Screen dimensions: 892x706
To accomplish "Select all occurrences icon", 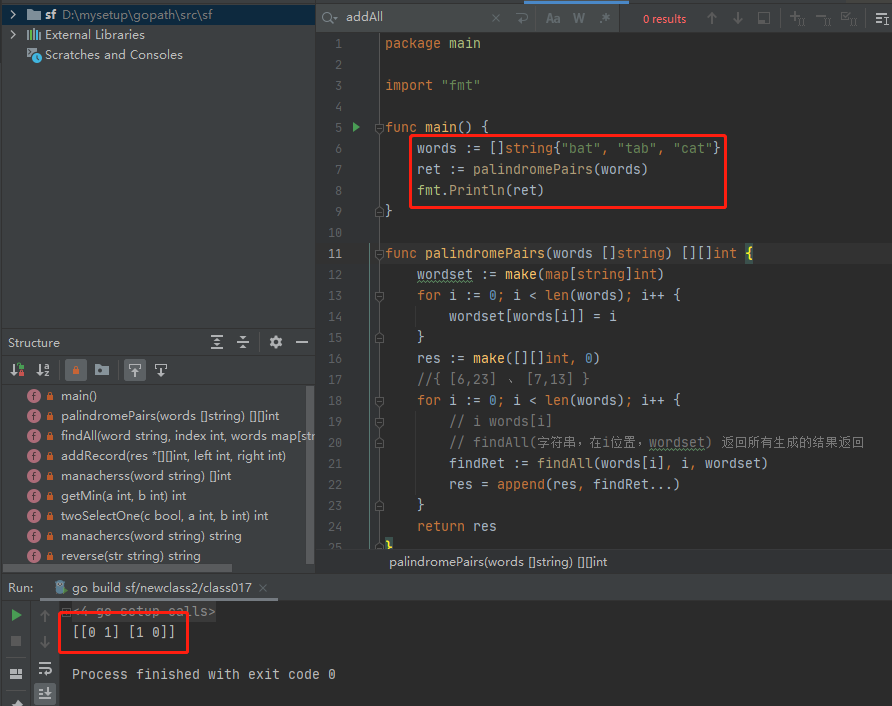I will click(x=849, y=18).
